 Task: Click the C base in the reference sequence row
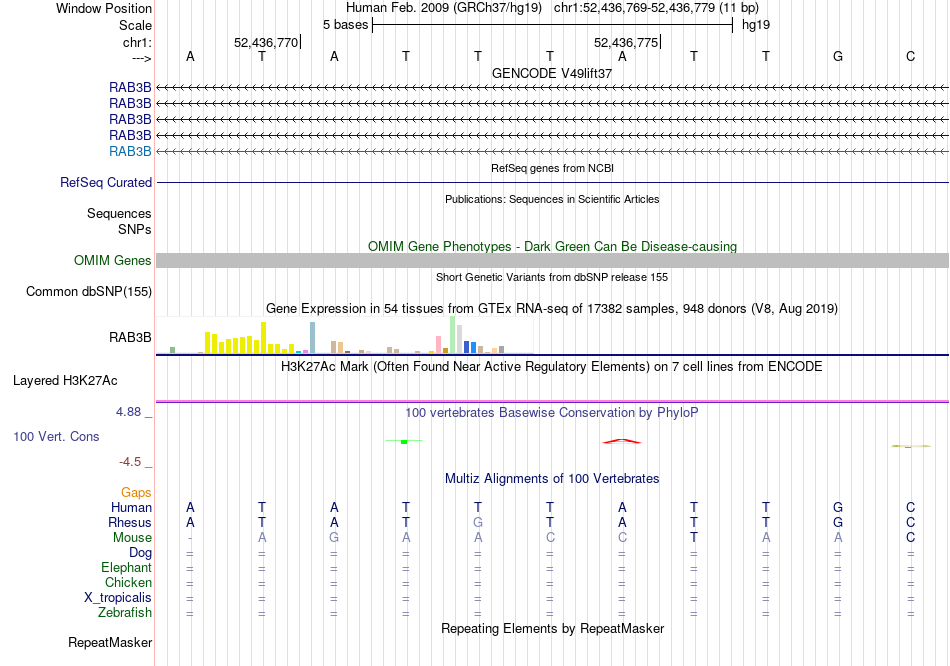[x=910, y=56]
